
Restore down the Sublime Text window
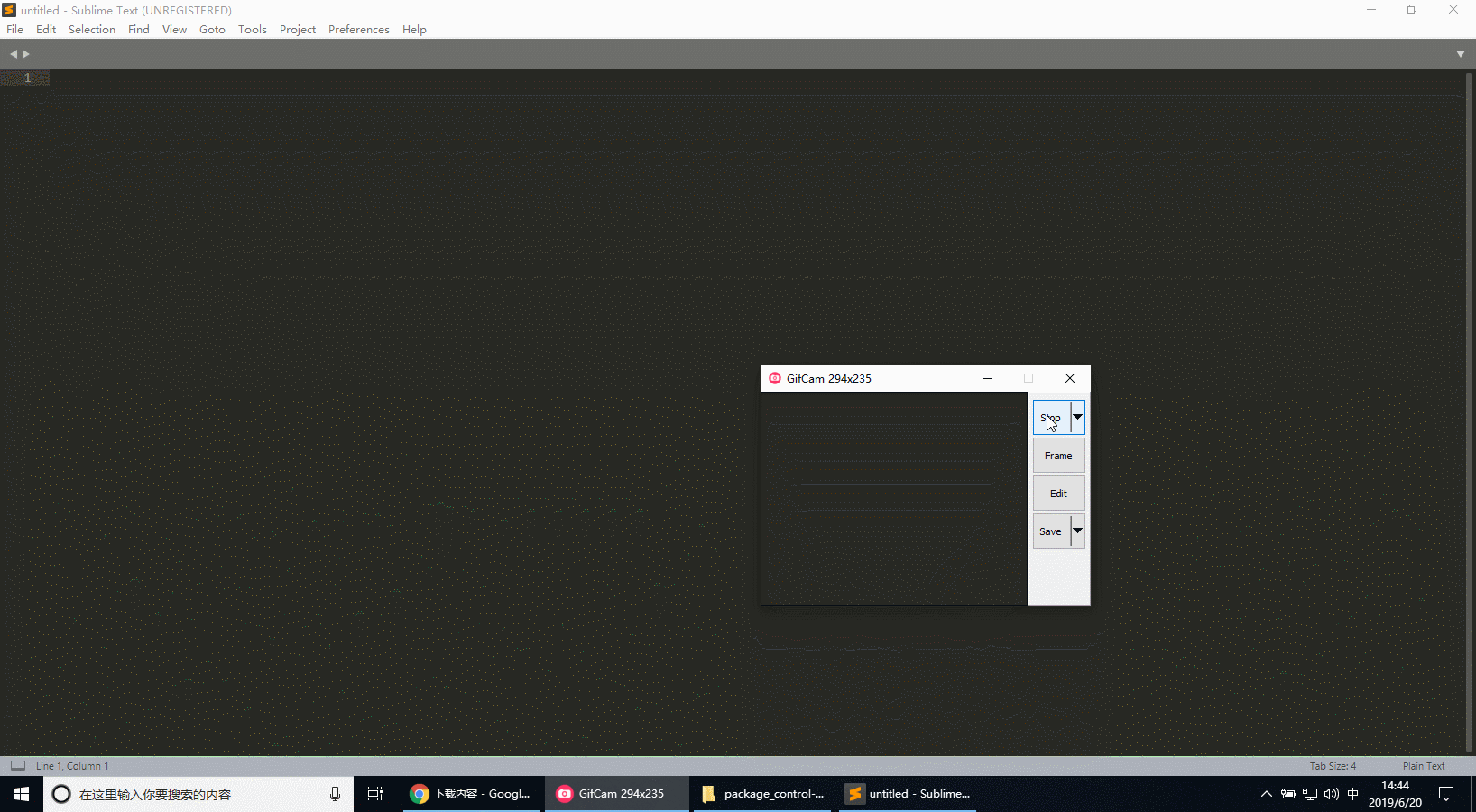1412,10
